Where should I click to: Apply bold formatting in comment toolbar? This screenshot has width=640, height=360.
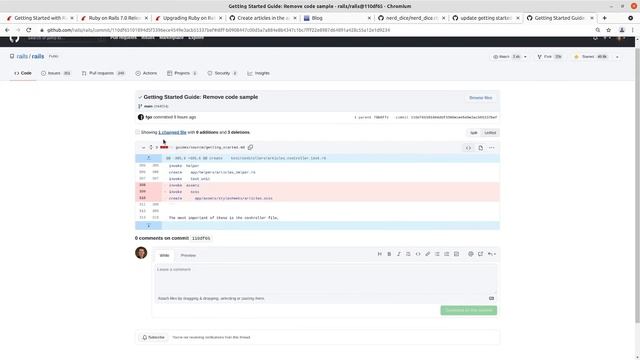[x=389, y=254]
